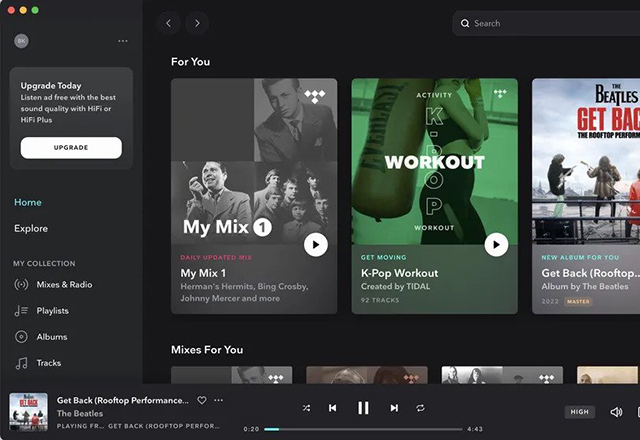Open the My Mix 1 cover art
Image resolution: width=640 pixels, height=440 pixels.
pyautogui.click(x=254, y=162)
